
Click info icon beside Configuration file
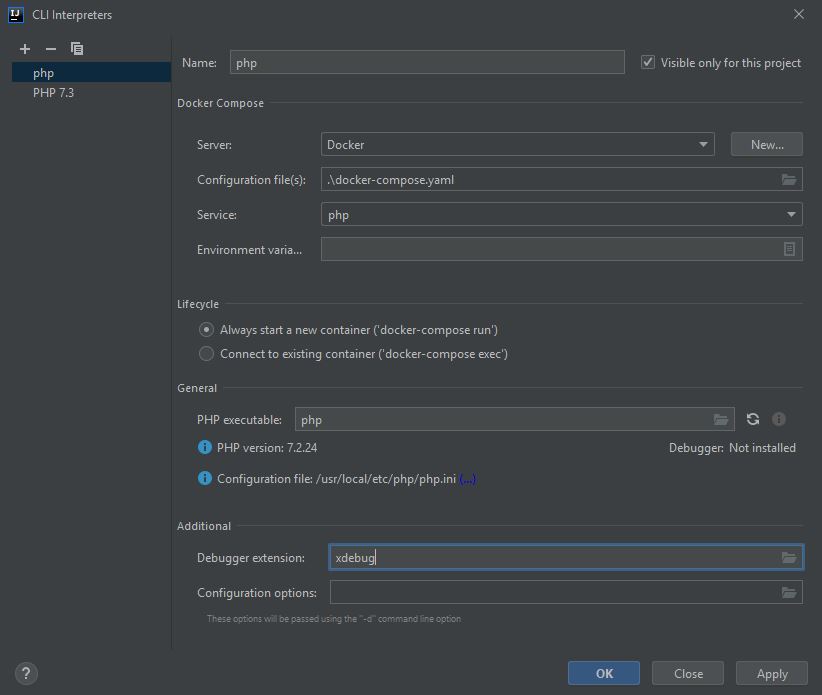point(204,478)
